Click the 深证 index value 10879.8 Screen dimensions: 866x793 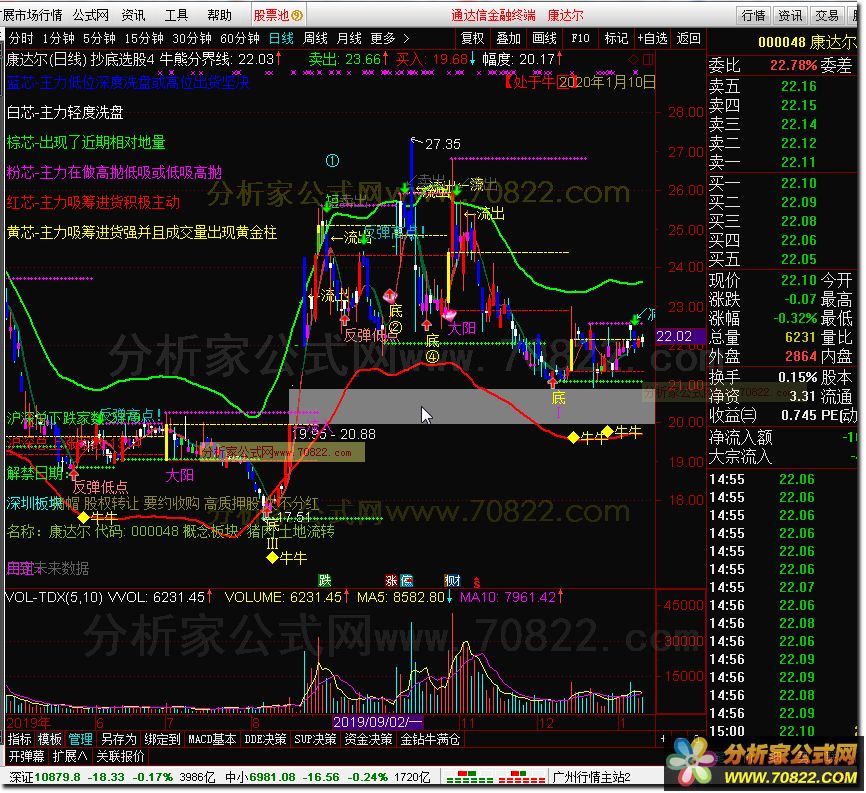(x=57, y=777)
